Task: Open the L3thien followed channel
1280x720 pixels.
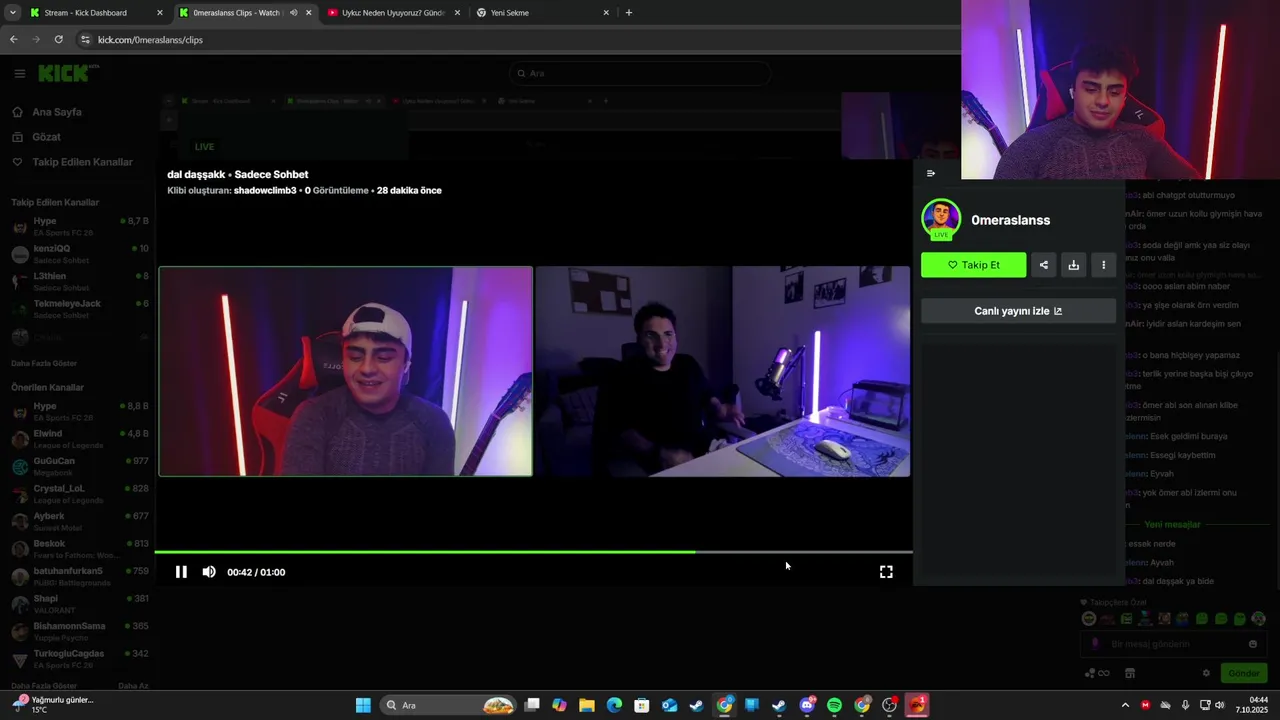Action: (x=80, y=281)
